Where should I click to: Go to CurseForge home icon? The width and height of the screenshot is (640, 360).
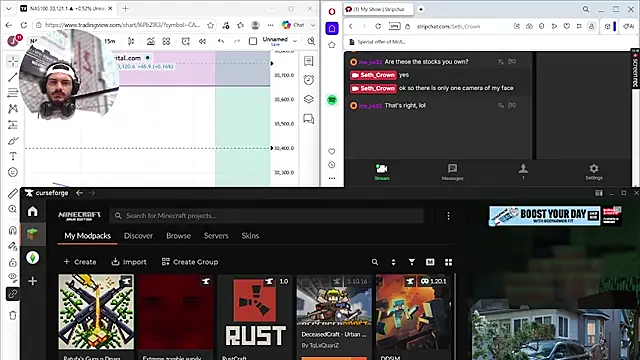(33, 211)
